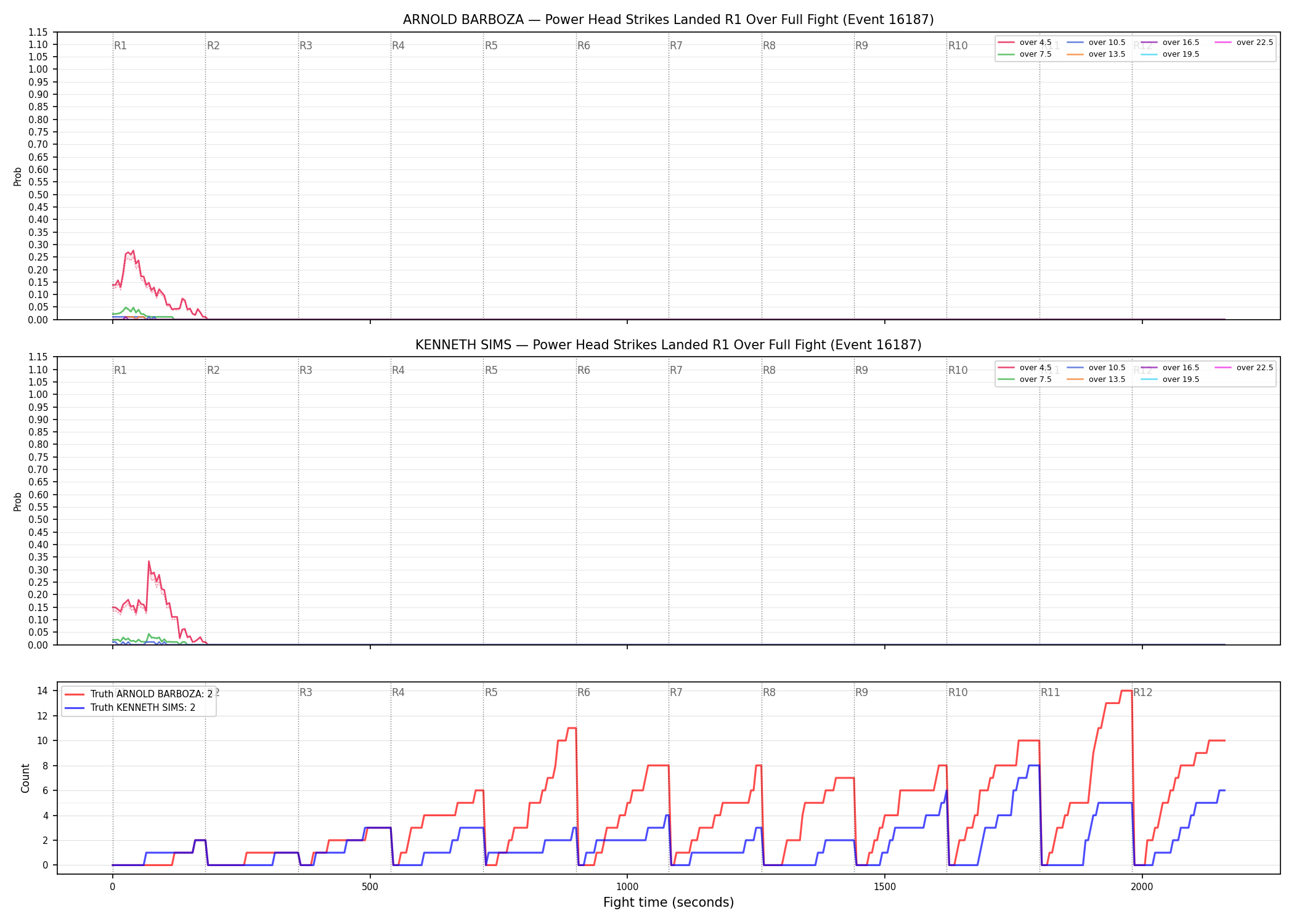Click the '8' tick on Count axis
Viewport: 1294px width, 924px height.
(x=45, y=766)
